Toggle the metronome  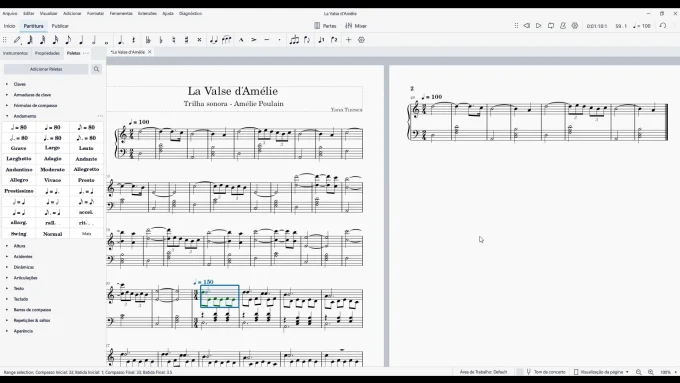click(563, 26)
